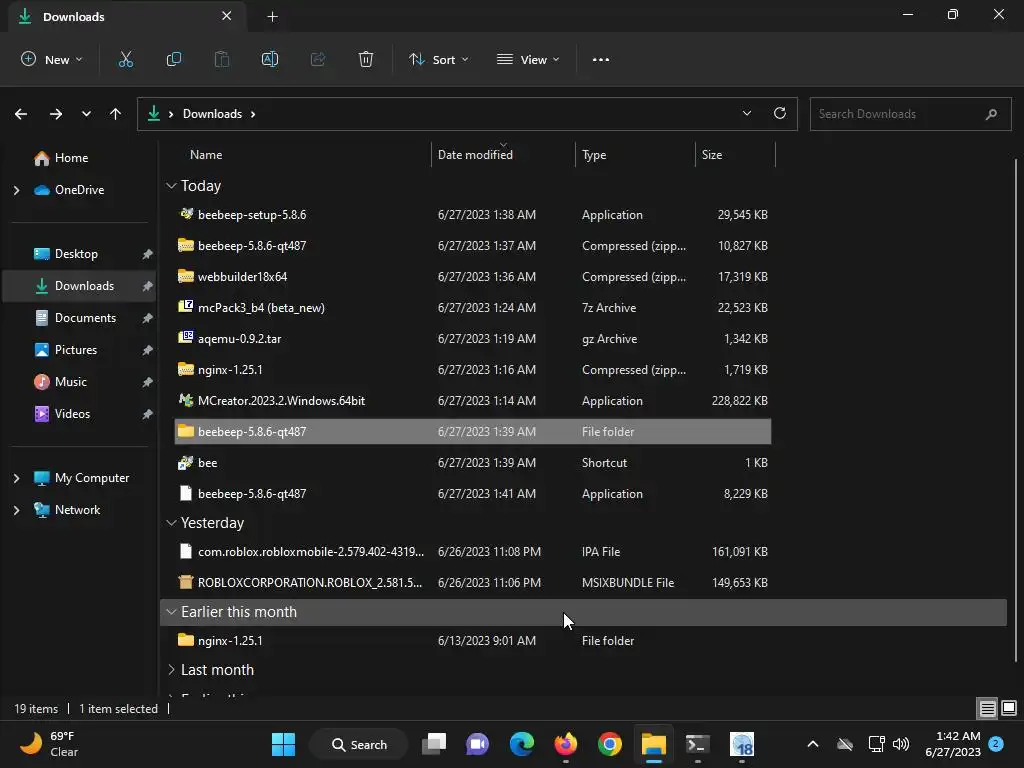Sort by Date modified column header
The width and height of the screenshot is (1024, 768).
(475, 155)
